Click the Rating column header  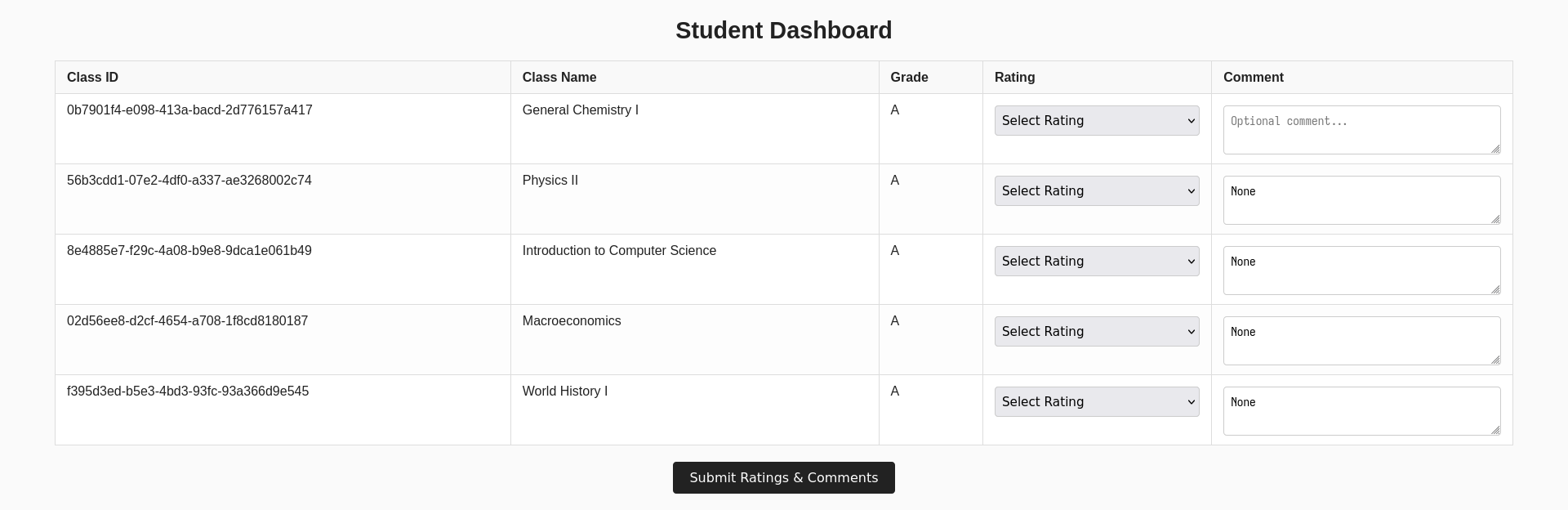click(x=1014, y=77)
